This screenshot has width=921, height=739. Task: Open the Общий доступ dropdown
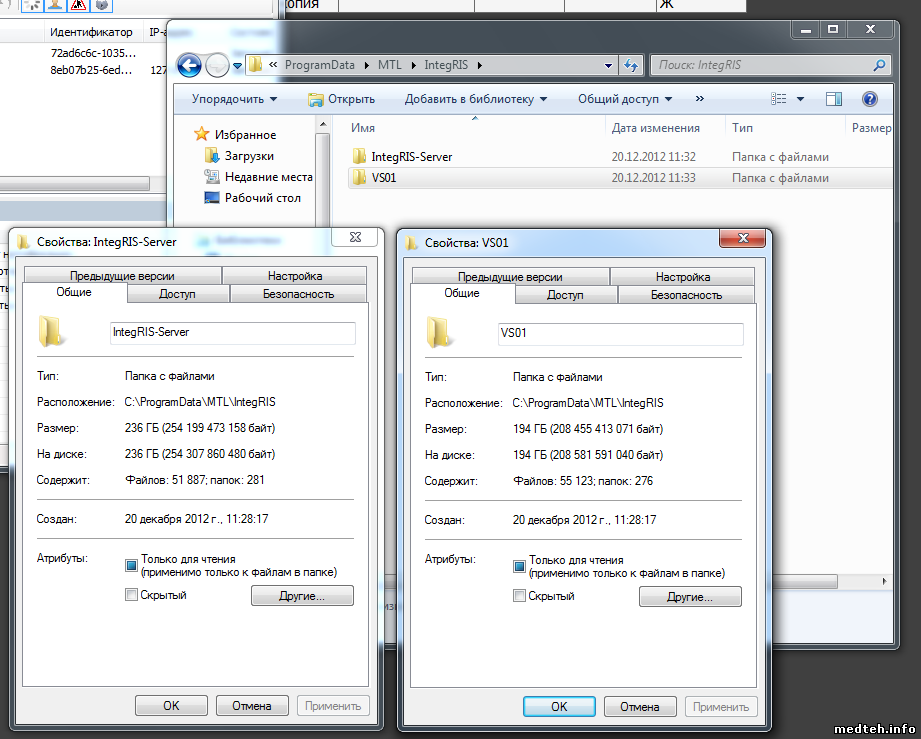click(x=624, y=99)
